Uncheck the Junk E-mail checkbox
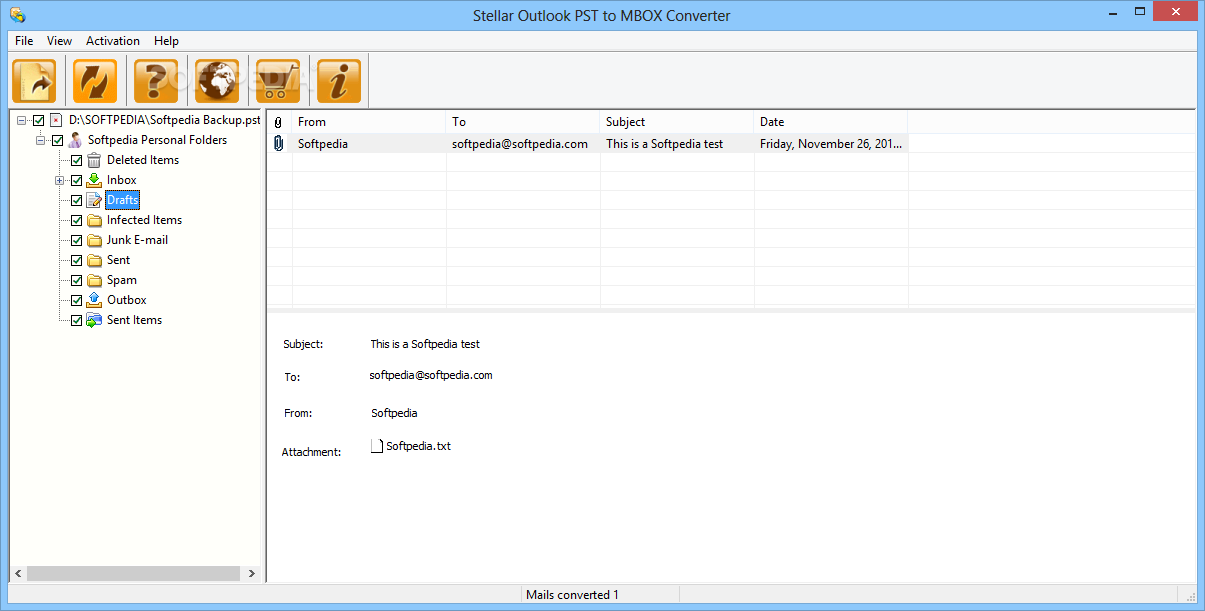1205x611 pixels. (x=76, y=240)
